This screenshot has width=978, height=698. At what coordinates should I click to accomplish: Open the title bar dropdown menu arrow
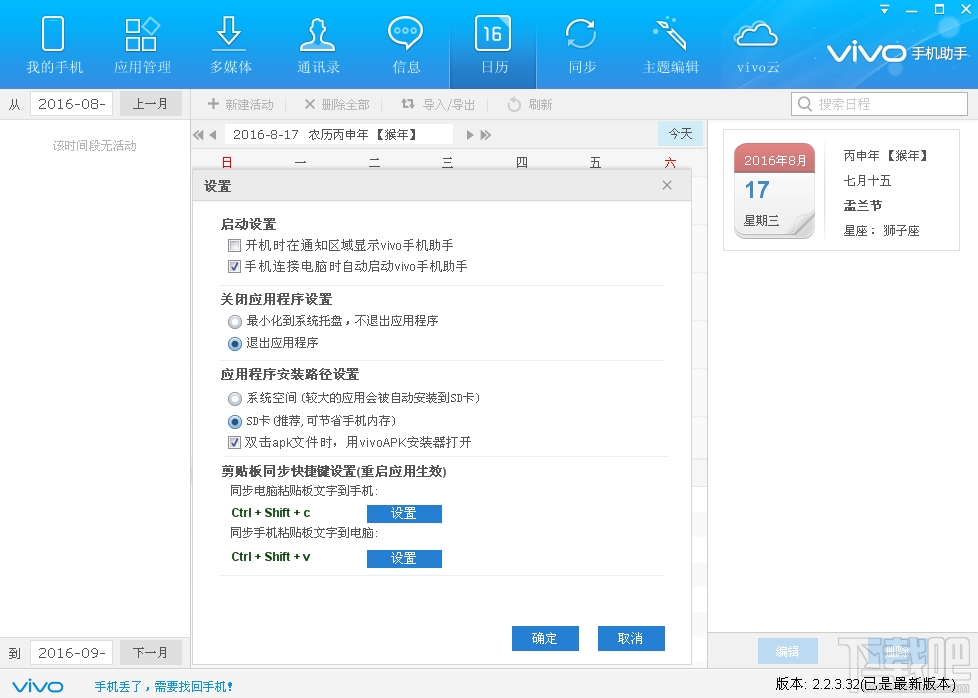coord(884,9)
